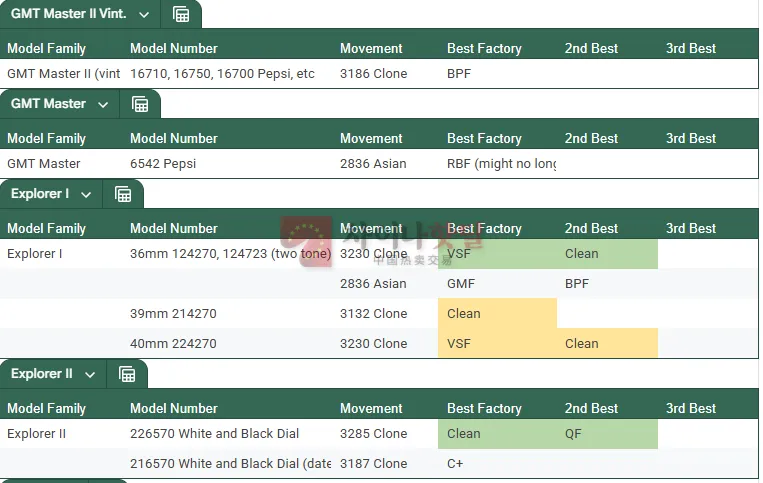Select yellow Clean cell in 39mm 214270 row
The image size is (763, 483).
pyautogui.click(x=497, y=314)
